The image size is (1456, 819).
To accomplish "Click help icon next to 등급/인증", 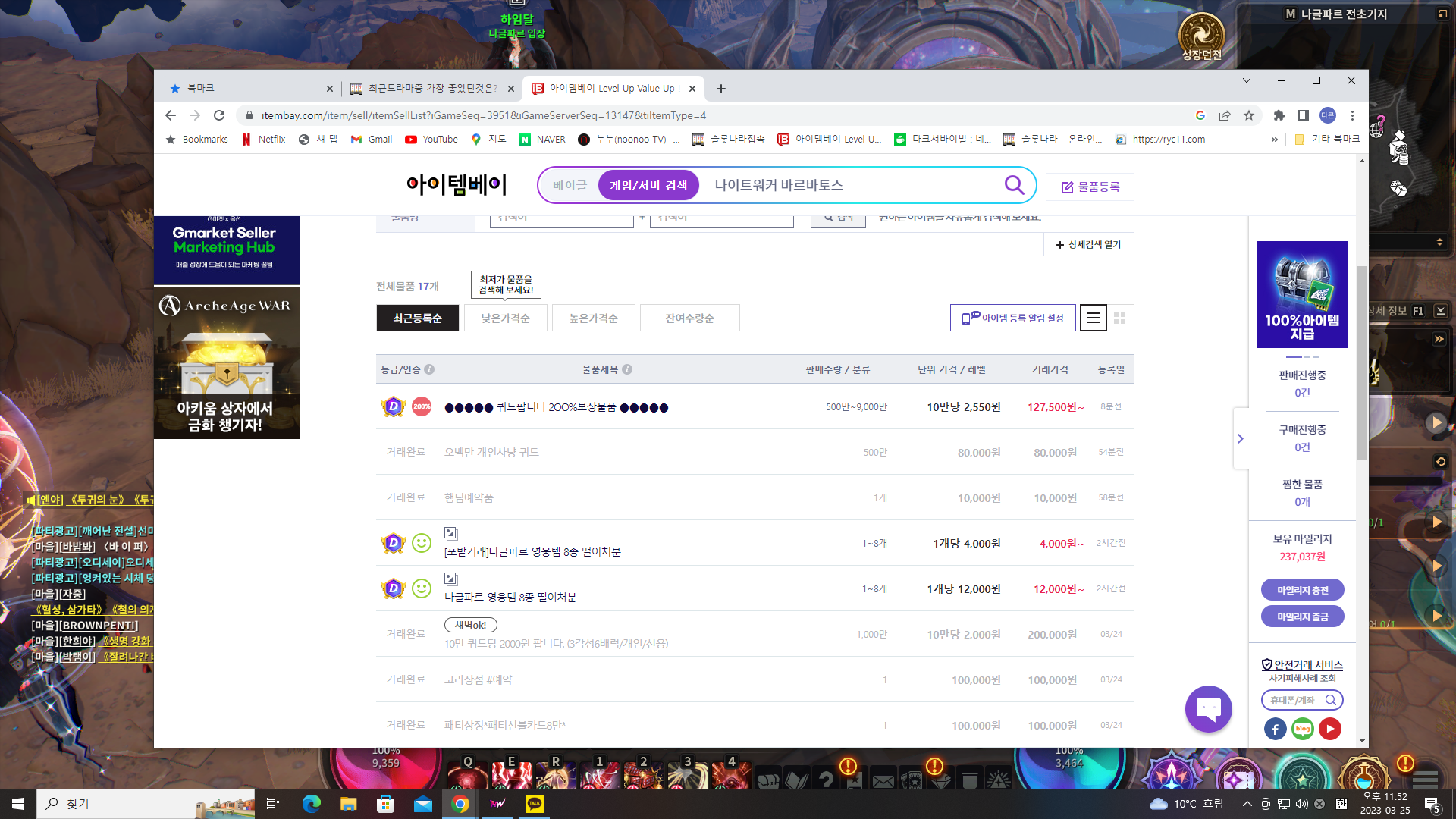I will tap(429, 369).
